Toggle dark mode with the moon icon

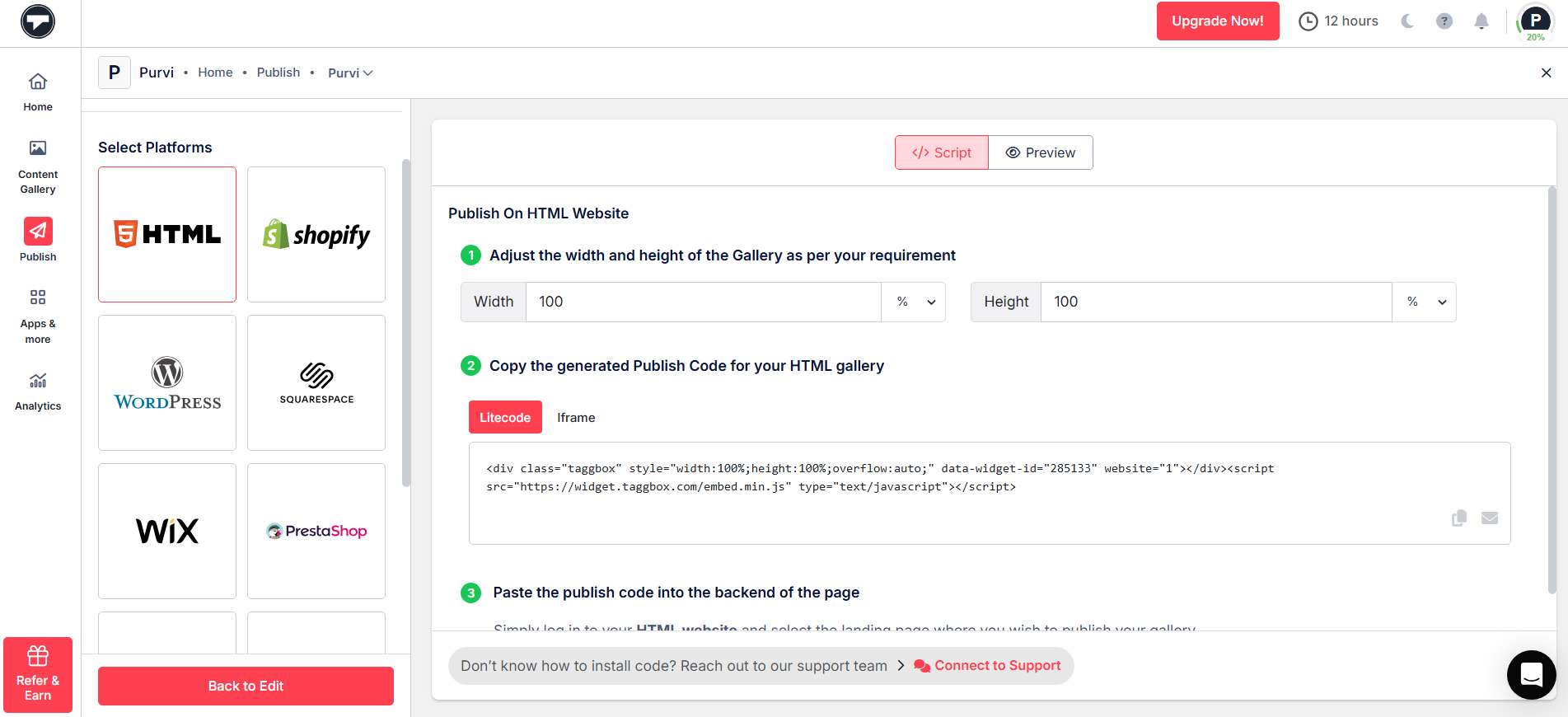coord(1407,21)
